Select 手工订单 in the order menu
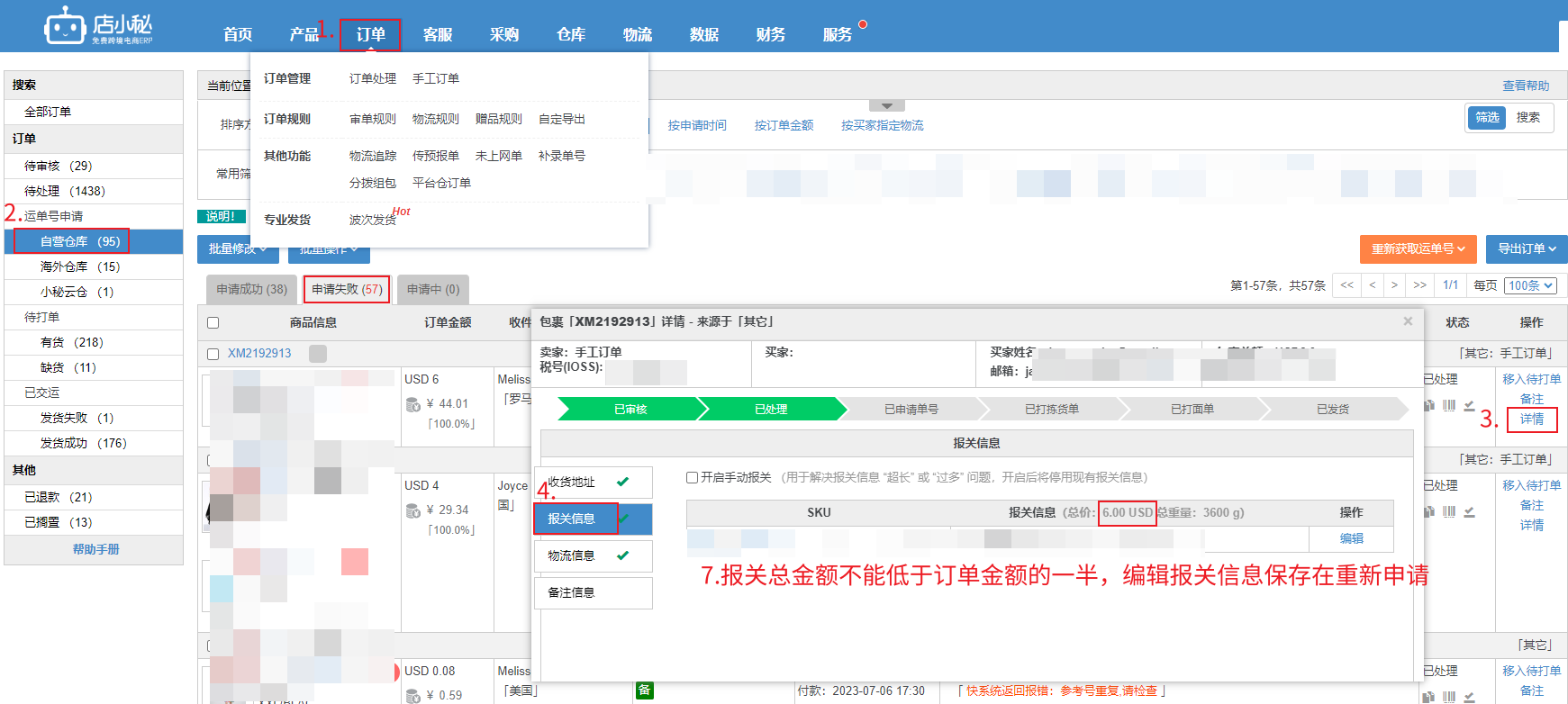This screenshot has width=1568, height=704. [x=436, y=79]
